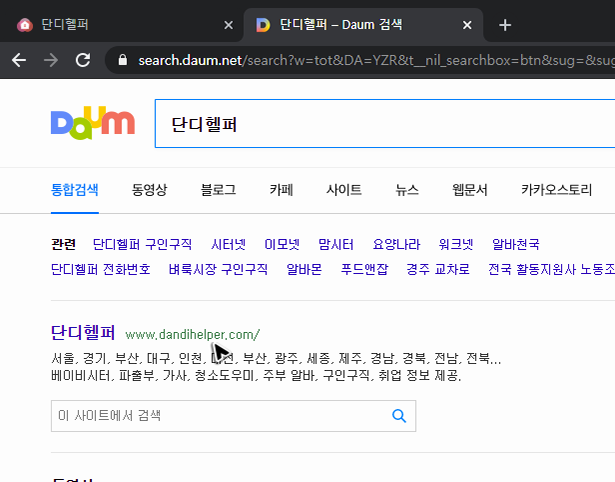This screenshot has width=615, height=482.
Task: Open the 블로그 search tab
Action: point(218,190)
